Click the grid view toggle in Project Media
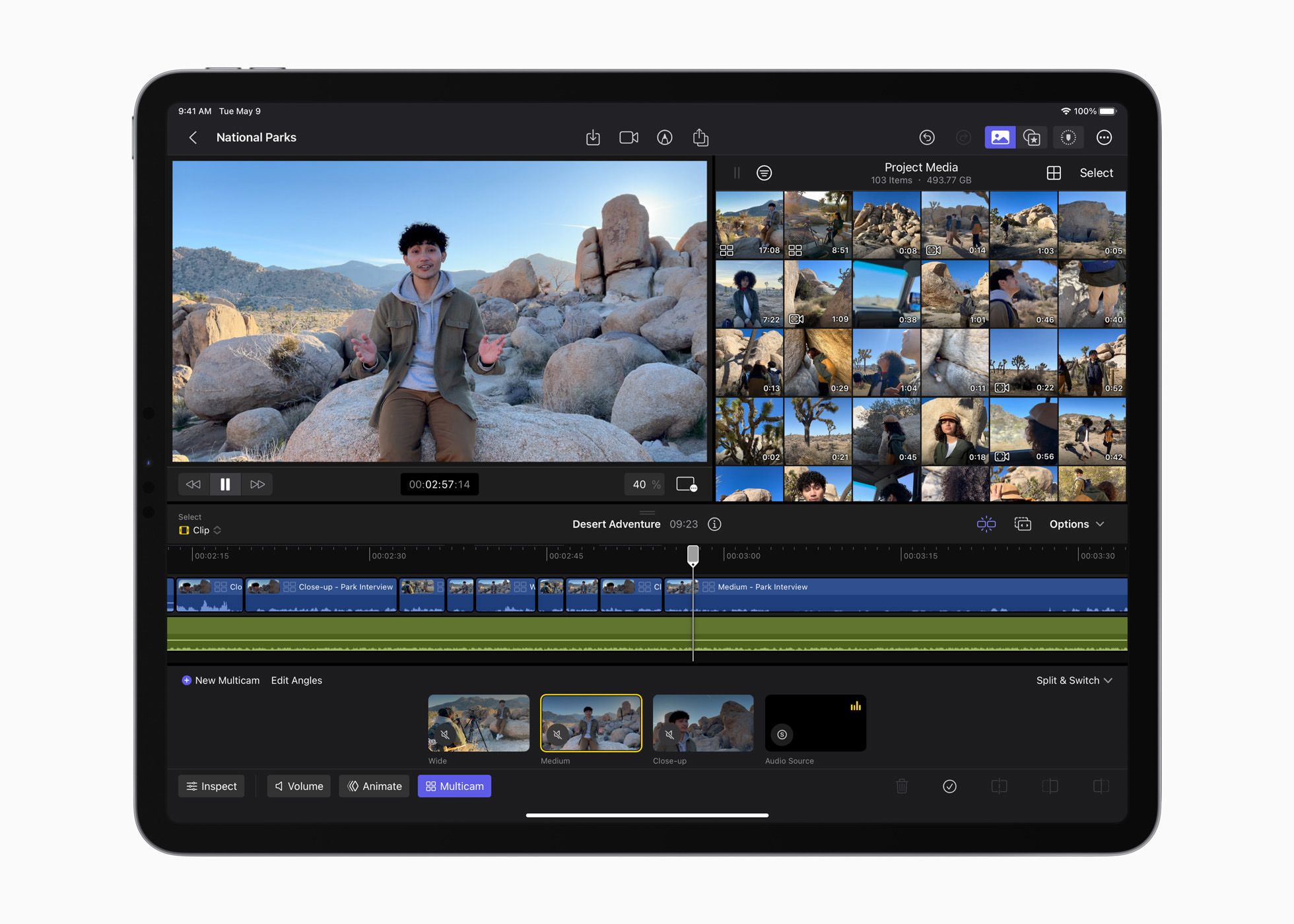1294x924 pixels. pos(1052,172)
